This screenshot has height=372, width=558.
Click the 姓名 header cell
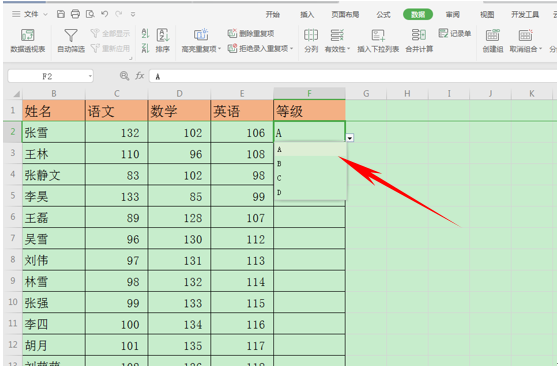click(x=54, y=111)
